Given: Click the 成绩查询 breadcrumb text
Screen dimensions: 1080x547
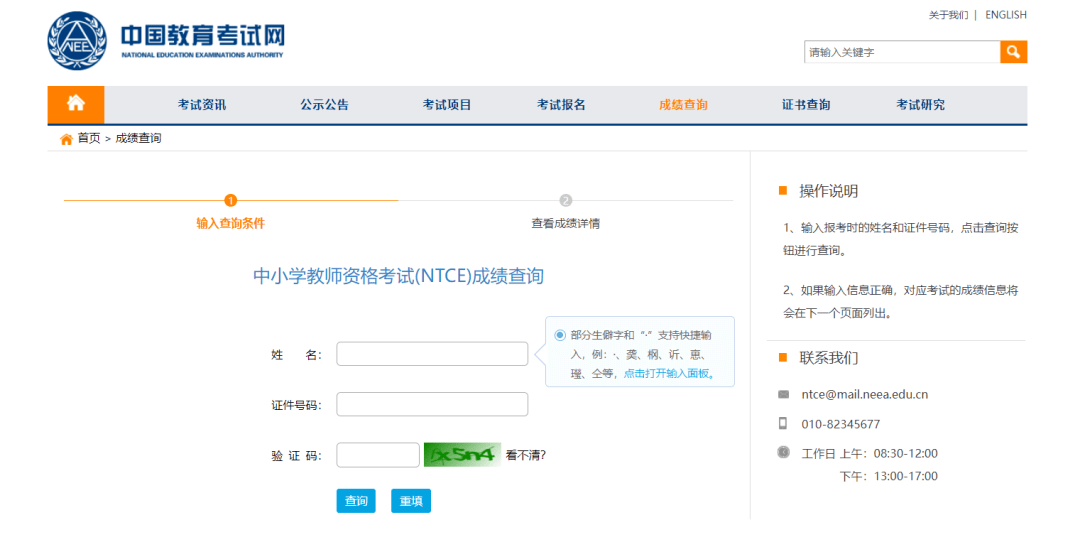Looking at the screenshot, I should (x=138, y=138).
